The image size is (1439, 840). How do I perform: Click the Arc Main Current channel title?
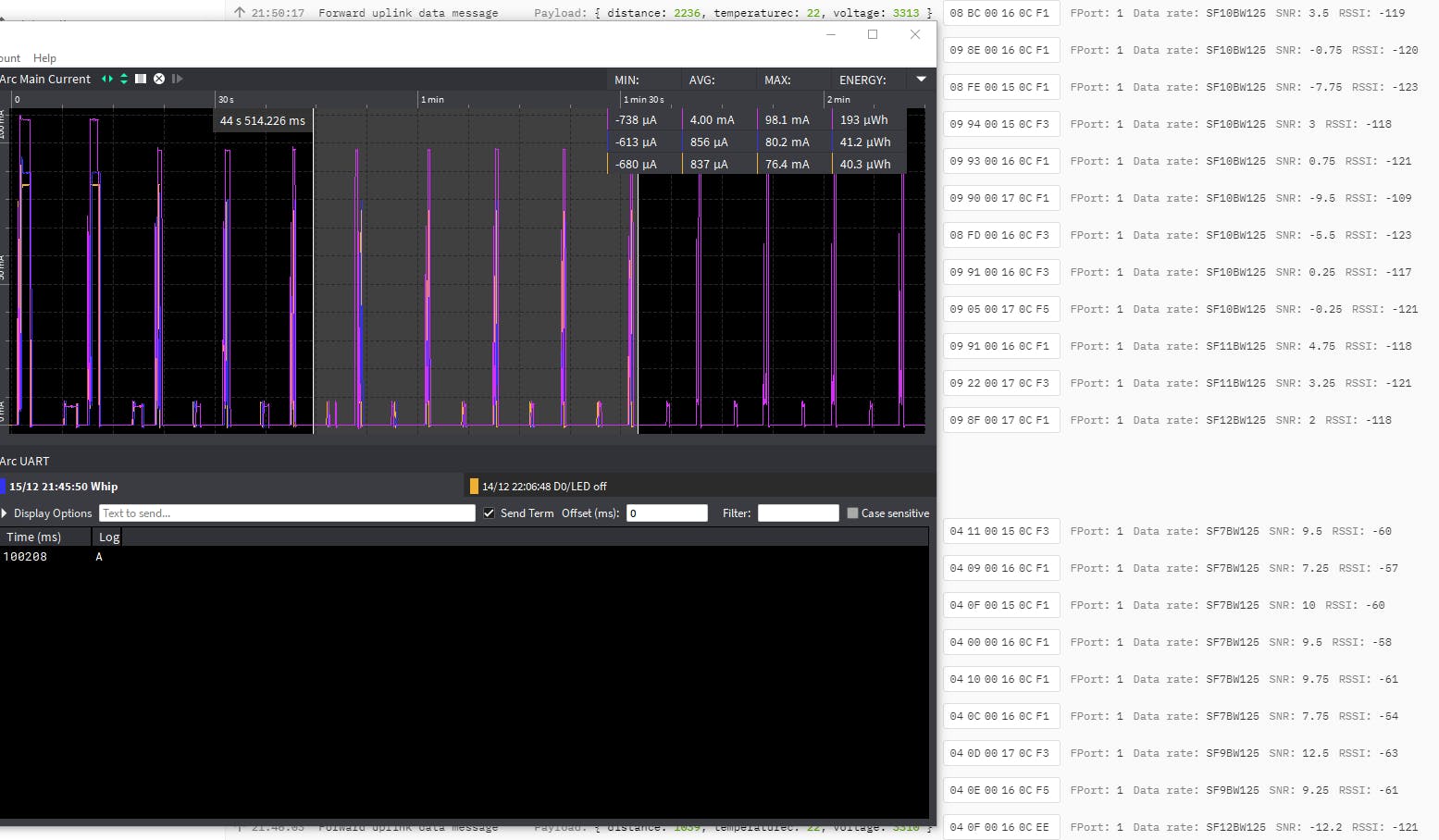(x=45, y=79)
